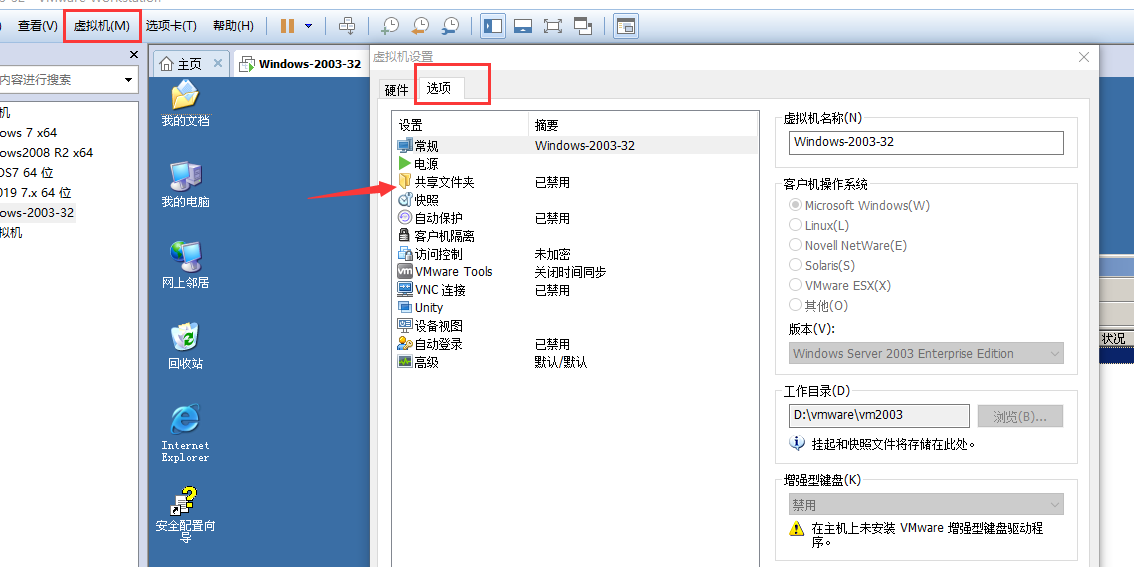
Task: Click the 浏览(B)... button
Action: [x=1020, y=416]
